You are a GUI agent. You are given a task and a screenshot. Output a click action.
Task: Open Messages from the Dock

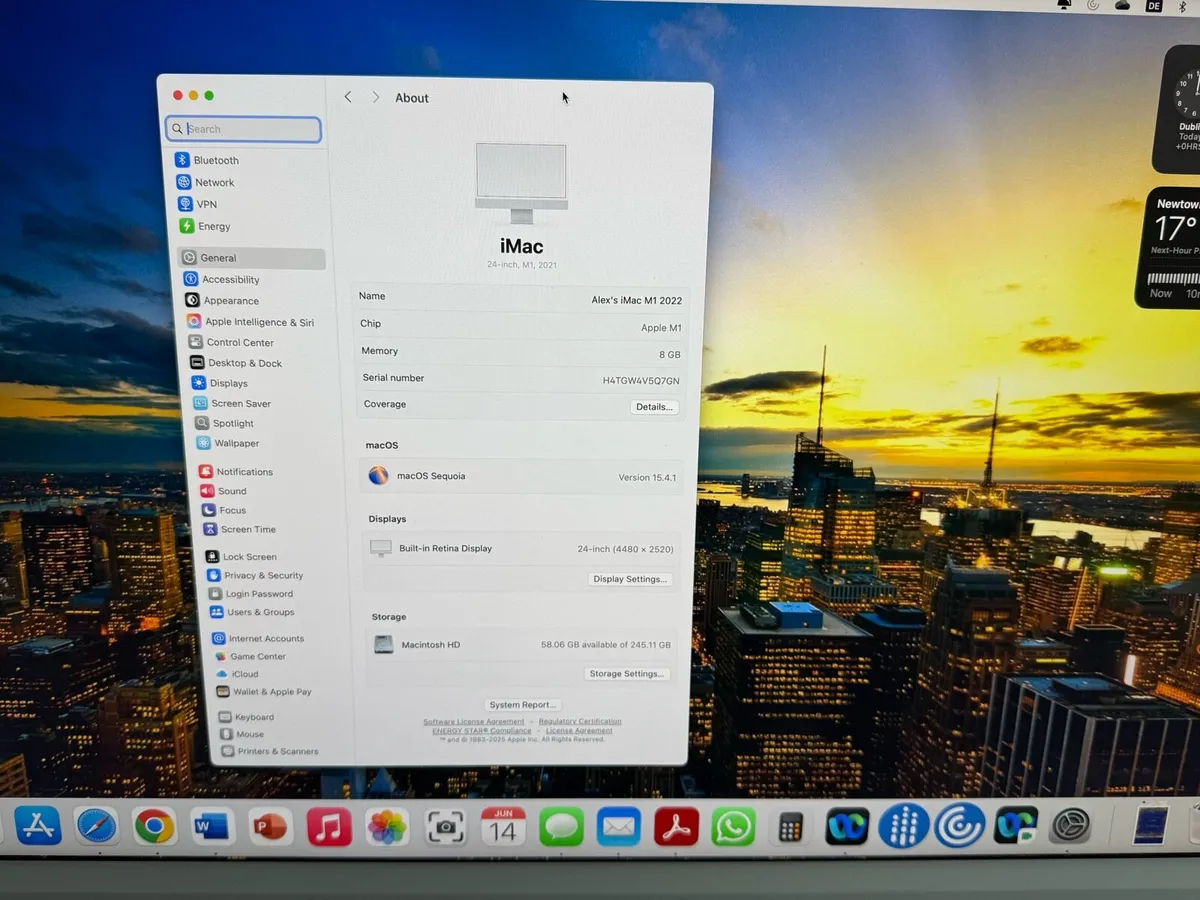pyautogui.click(x=561, y=827)
